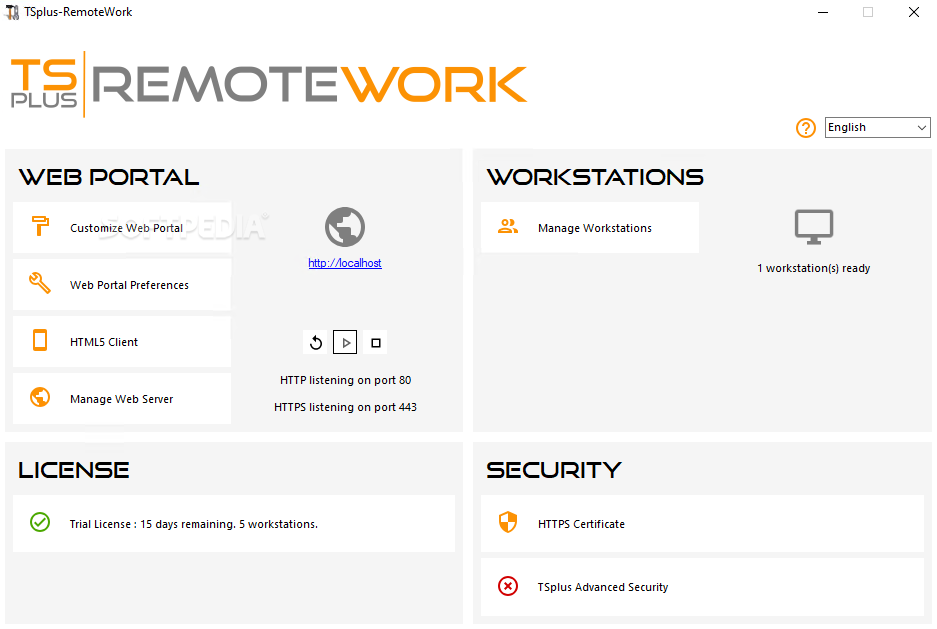Expand the English language dropdown
Screen dimensions: 937x629
pos(877,127)
